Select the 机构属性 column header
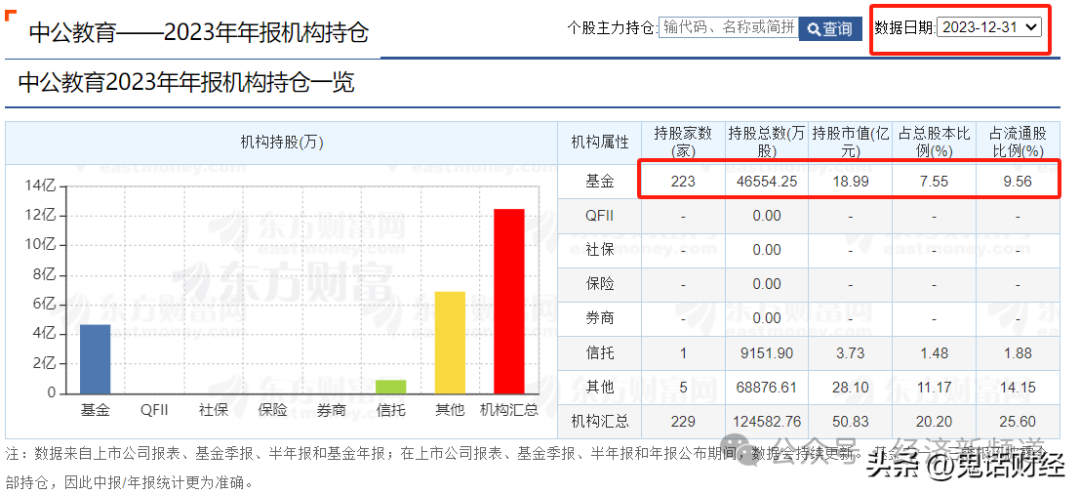 click(x=599, y=143)
